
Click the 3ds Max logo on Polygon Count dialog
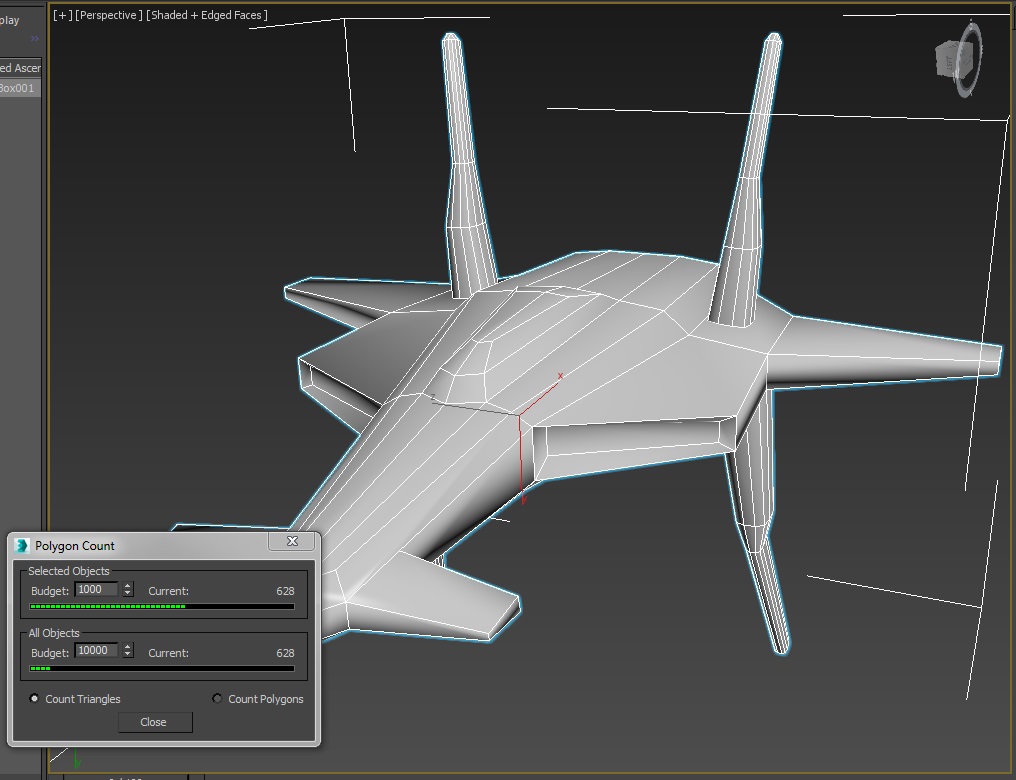21,545
